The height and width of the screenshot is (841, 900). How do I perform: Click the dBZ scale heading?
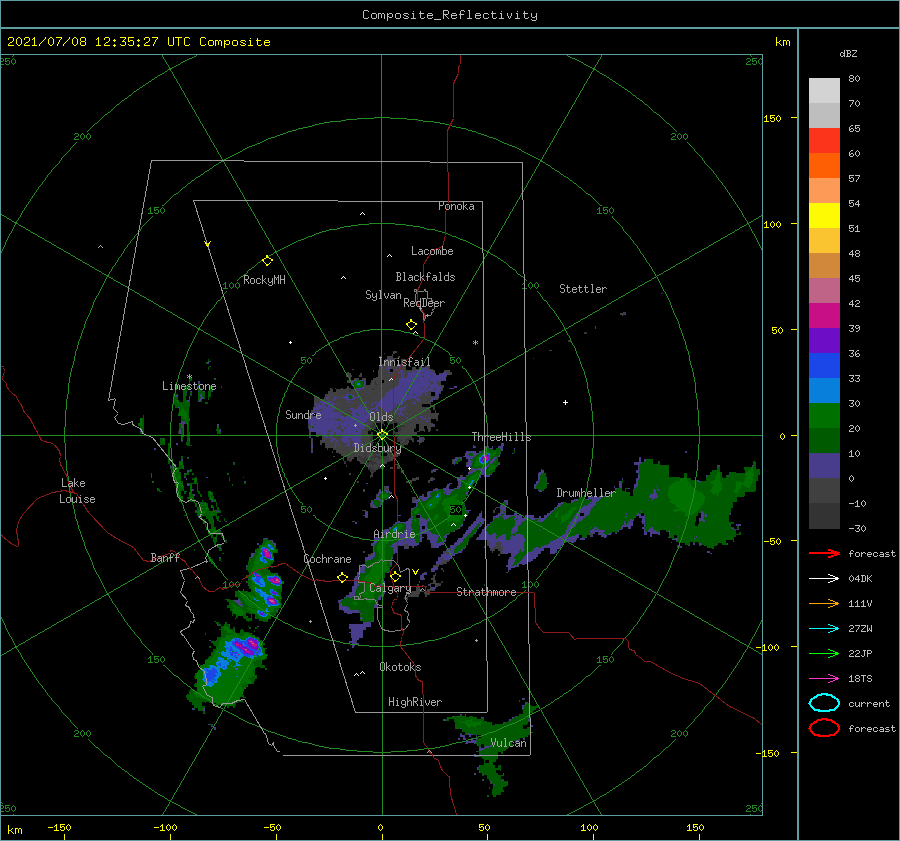(x=848, y=53)
